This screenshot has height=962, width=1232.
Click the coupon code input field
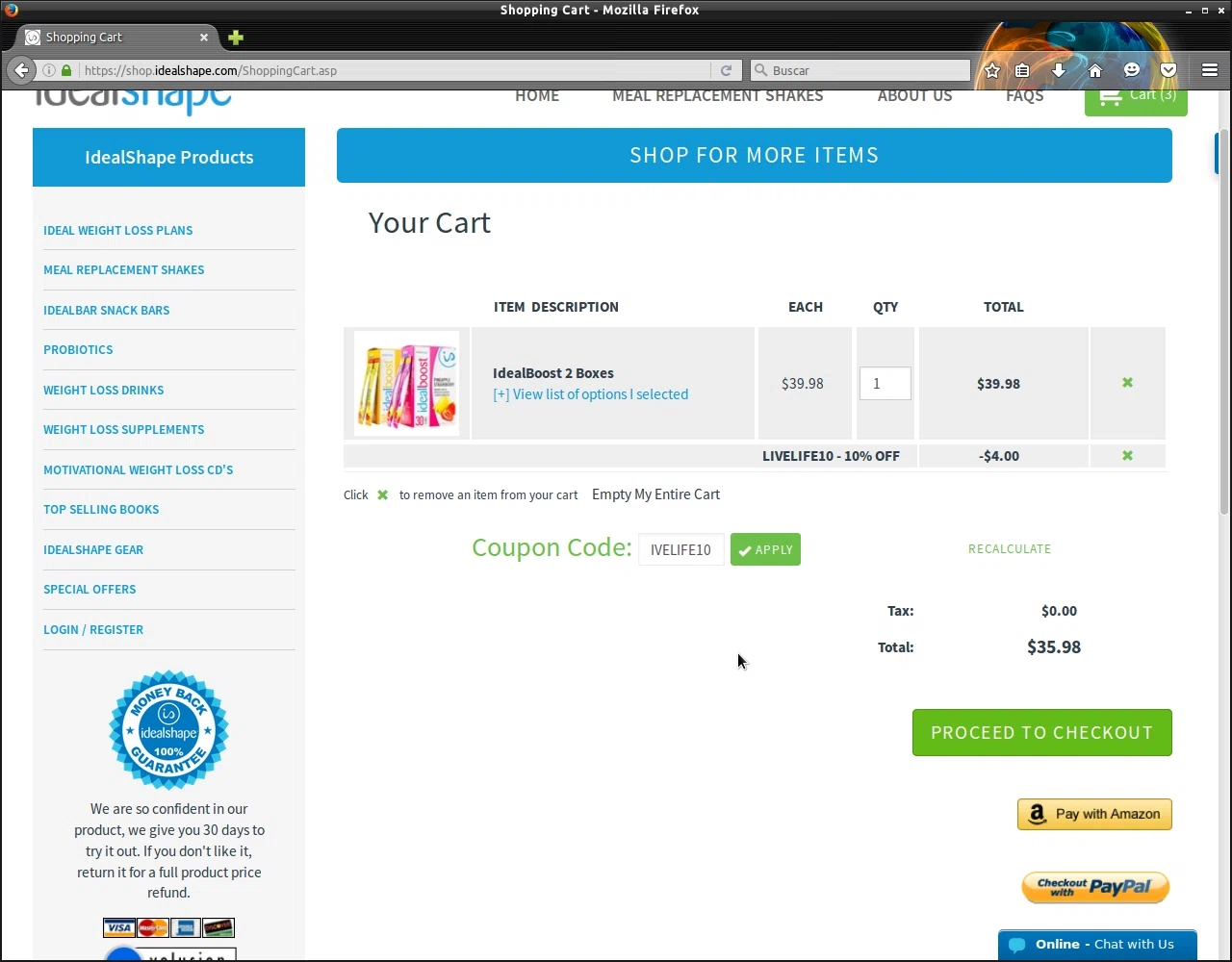(680, 549)
